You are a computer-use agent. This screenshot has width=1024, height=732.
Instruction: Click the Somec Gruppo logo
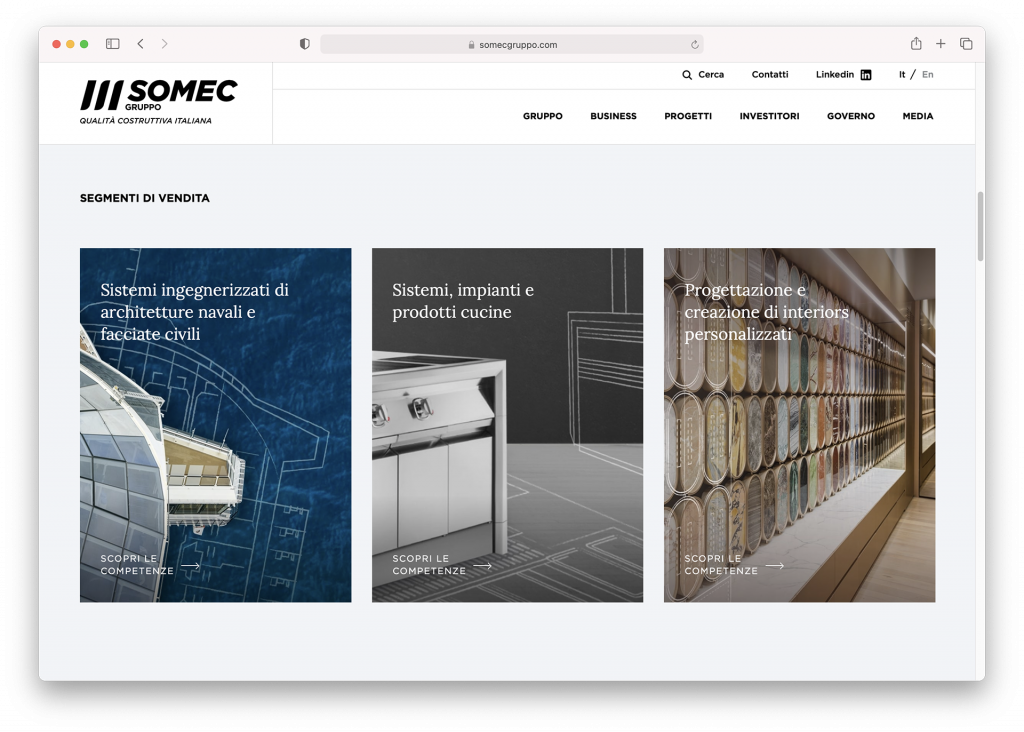tap(159, 102)
